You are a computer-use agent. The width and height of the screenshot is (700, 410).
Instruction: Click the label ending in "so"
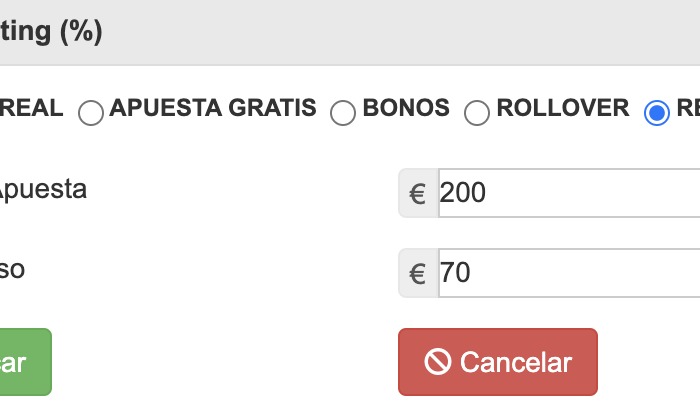pos(12,270)
